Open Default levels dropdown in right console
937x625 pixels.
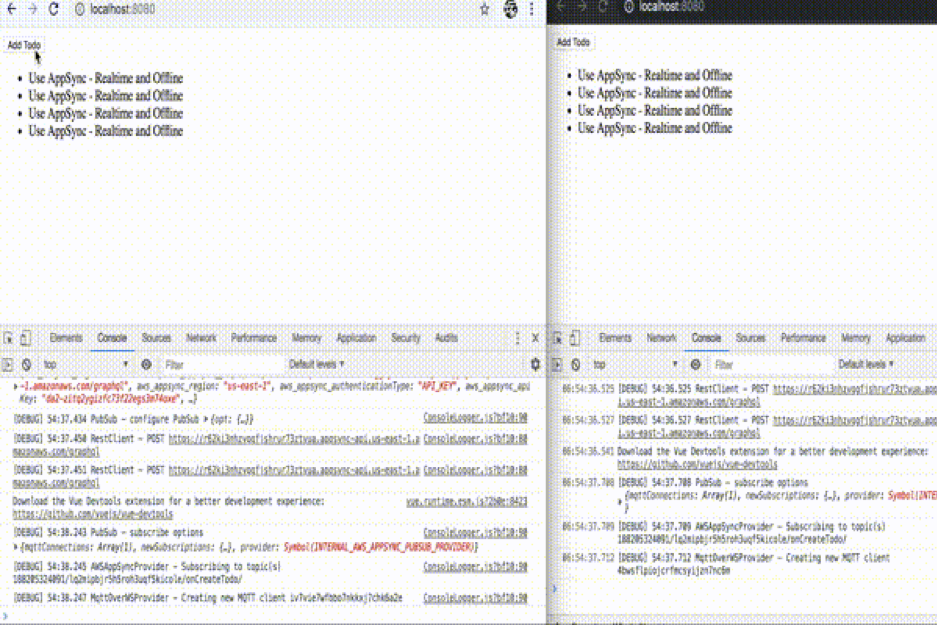865,364
